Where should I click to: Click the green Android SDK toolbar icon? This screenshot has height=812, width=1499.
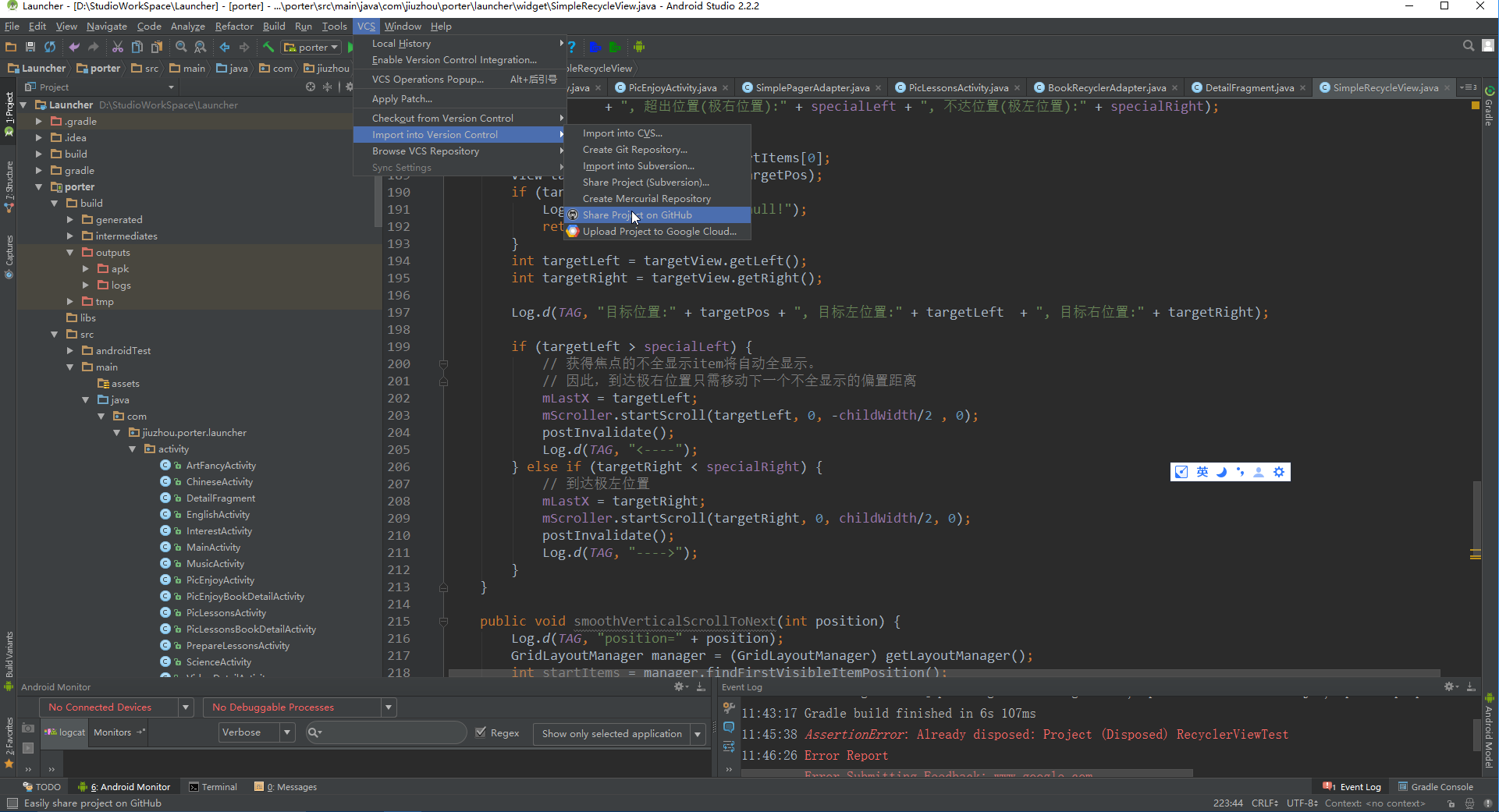pyautogui.click(x=639, y=47)
